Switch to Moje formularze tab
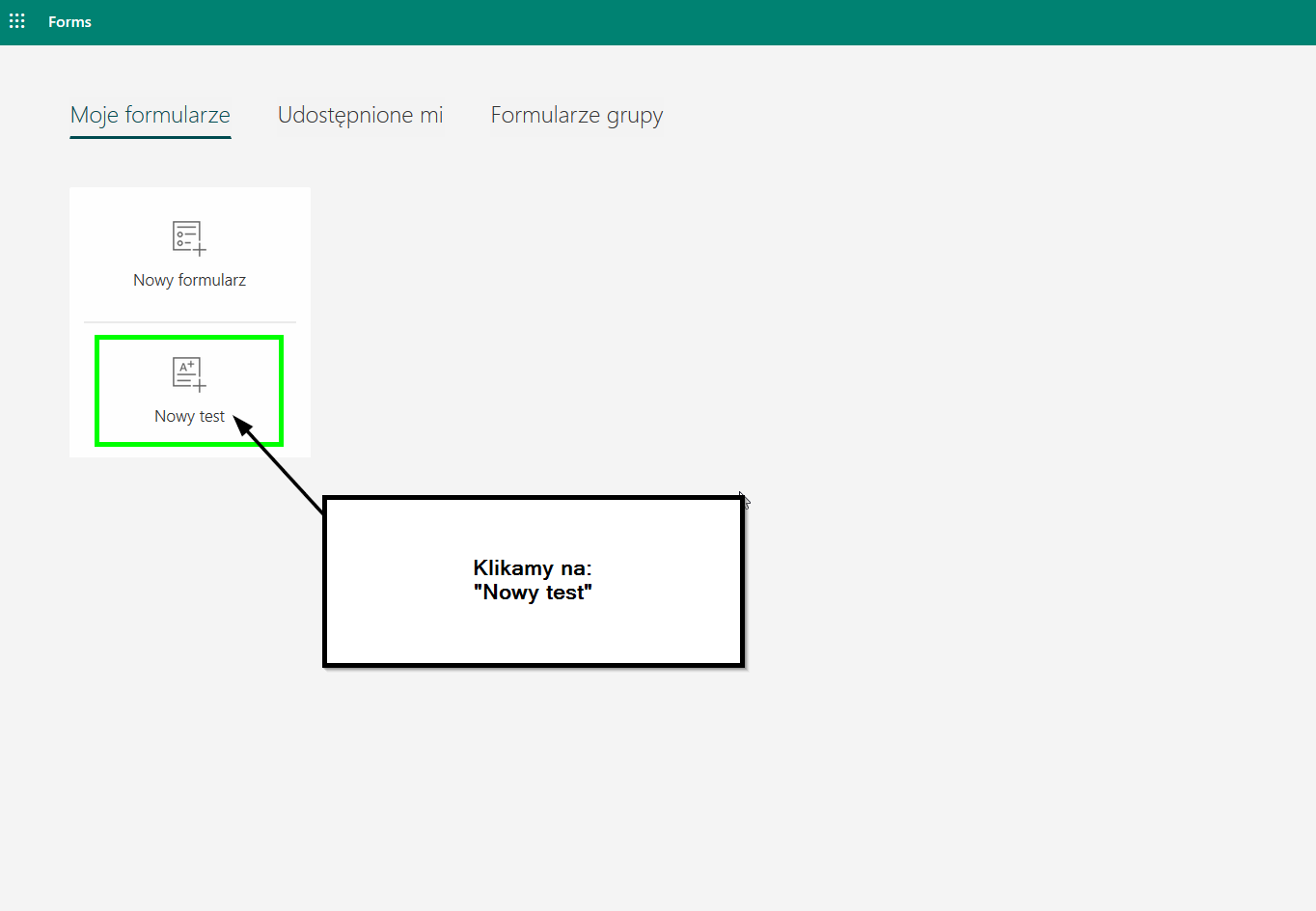Screen dimensions: 1316x911 point(151,116)
